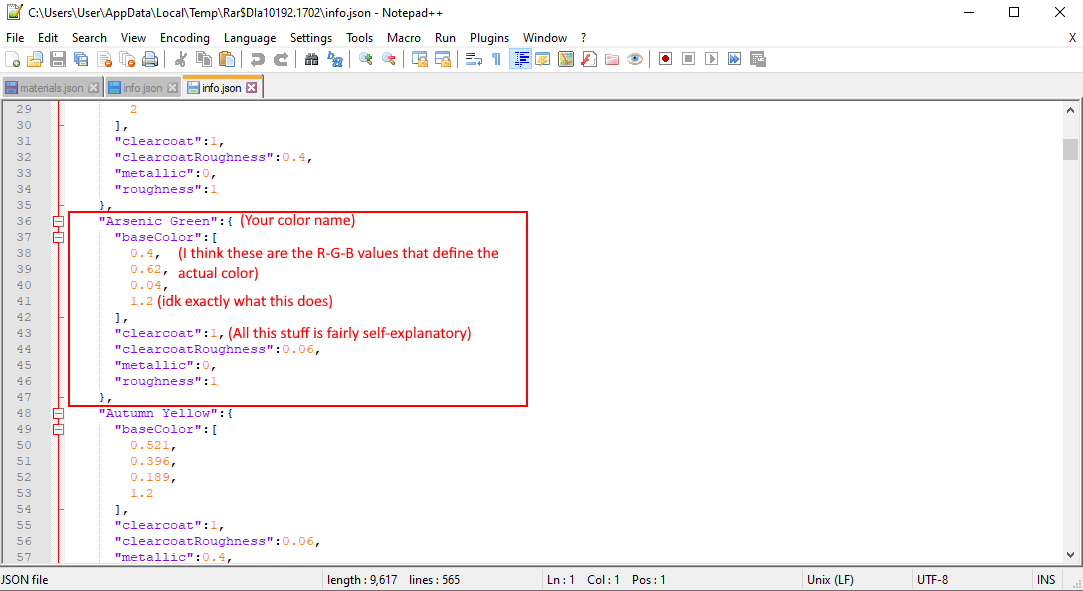Image resolution: width=1083 pixels, height=591 pixels.
Task: Open the View menu
Action: tap(133, 38)
